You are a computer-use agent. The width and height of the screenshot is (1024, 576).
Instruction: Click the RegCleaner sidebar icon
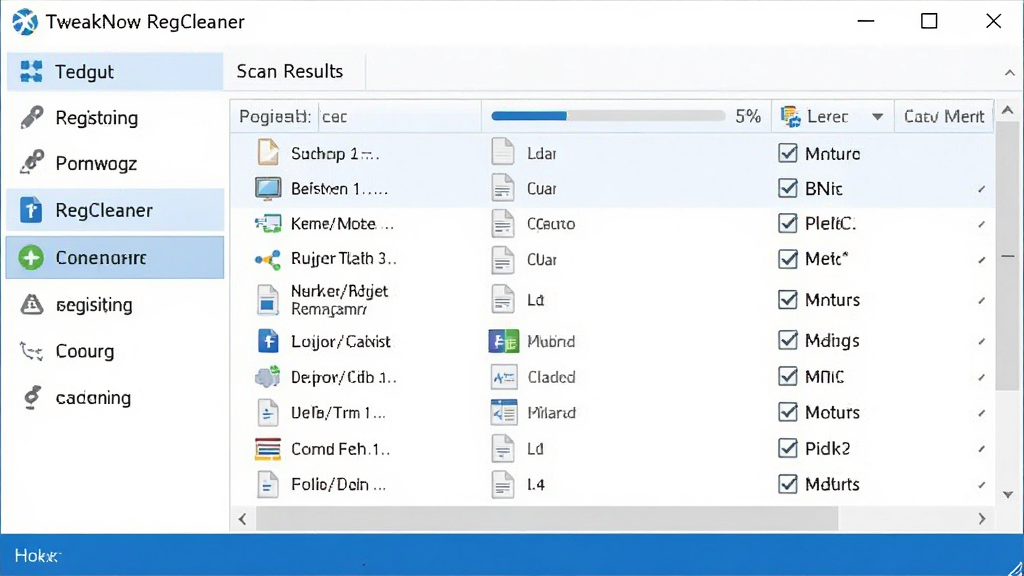pos(31,210)
